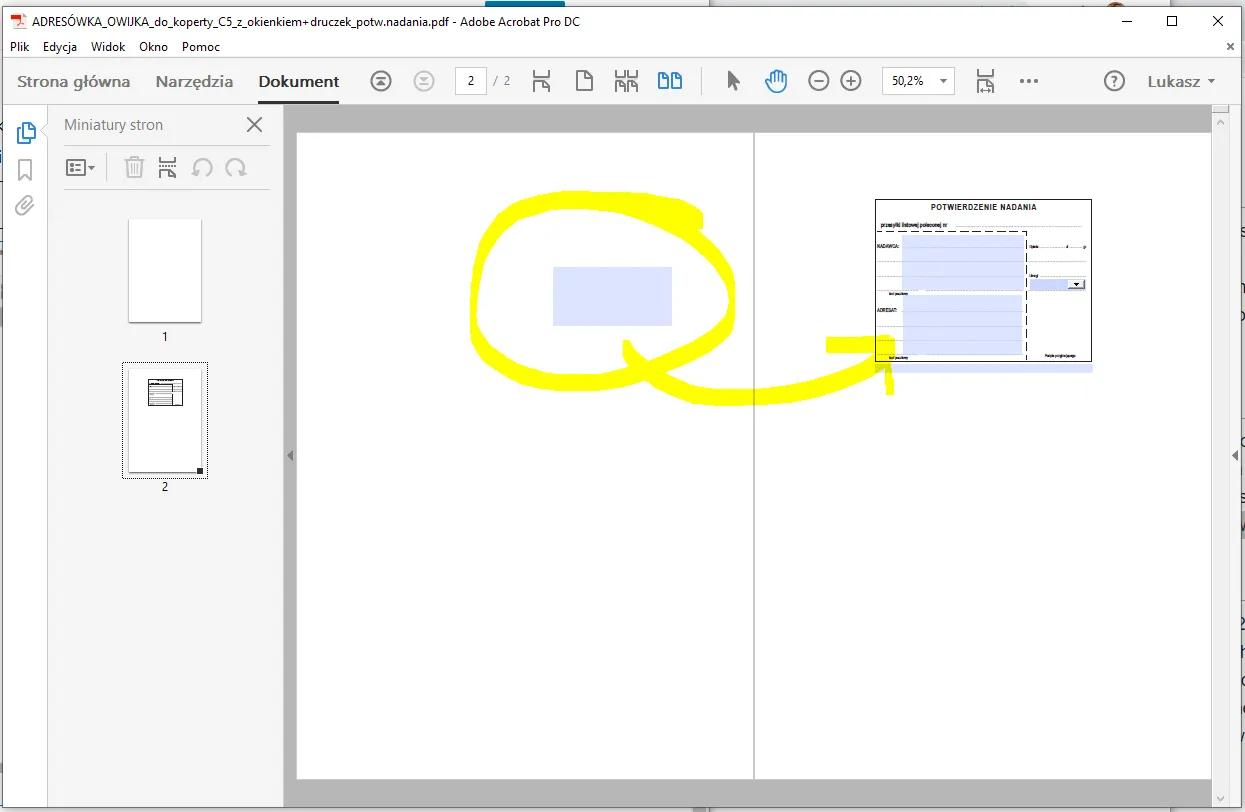Viewport: 1245px width, 812px height.
Task: Select page 1 thumbnail
Action: pyautogui.click(x=165, y=271)
